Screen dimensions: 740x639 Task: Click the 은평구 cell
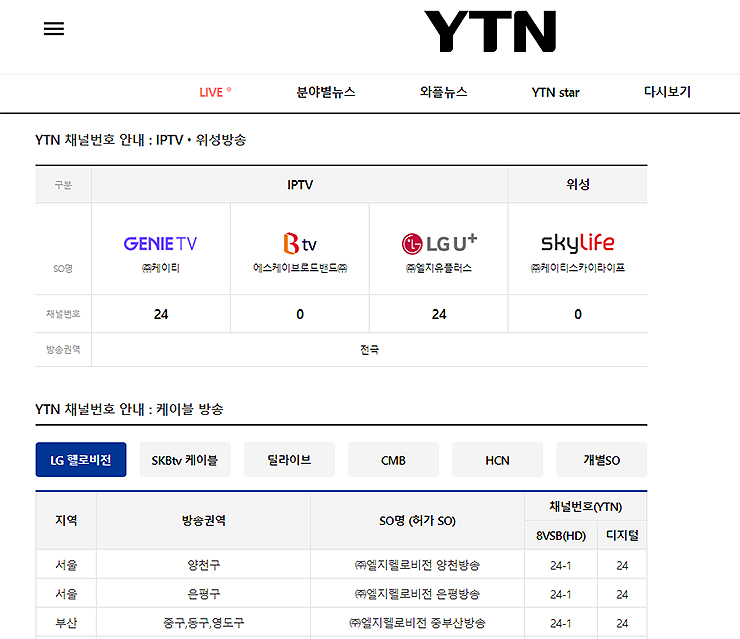pos(203,594)
